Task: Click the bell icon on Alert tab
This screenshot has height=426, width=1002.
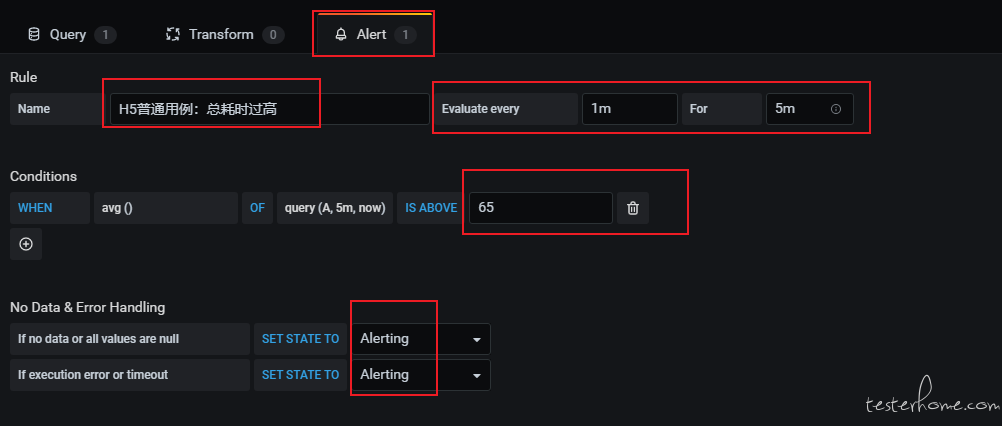Action: pyautogui.click(x=341, y=34)
